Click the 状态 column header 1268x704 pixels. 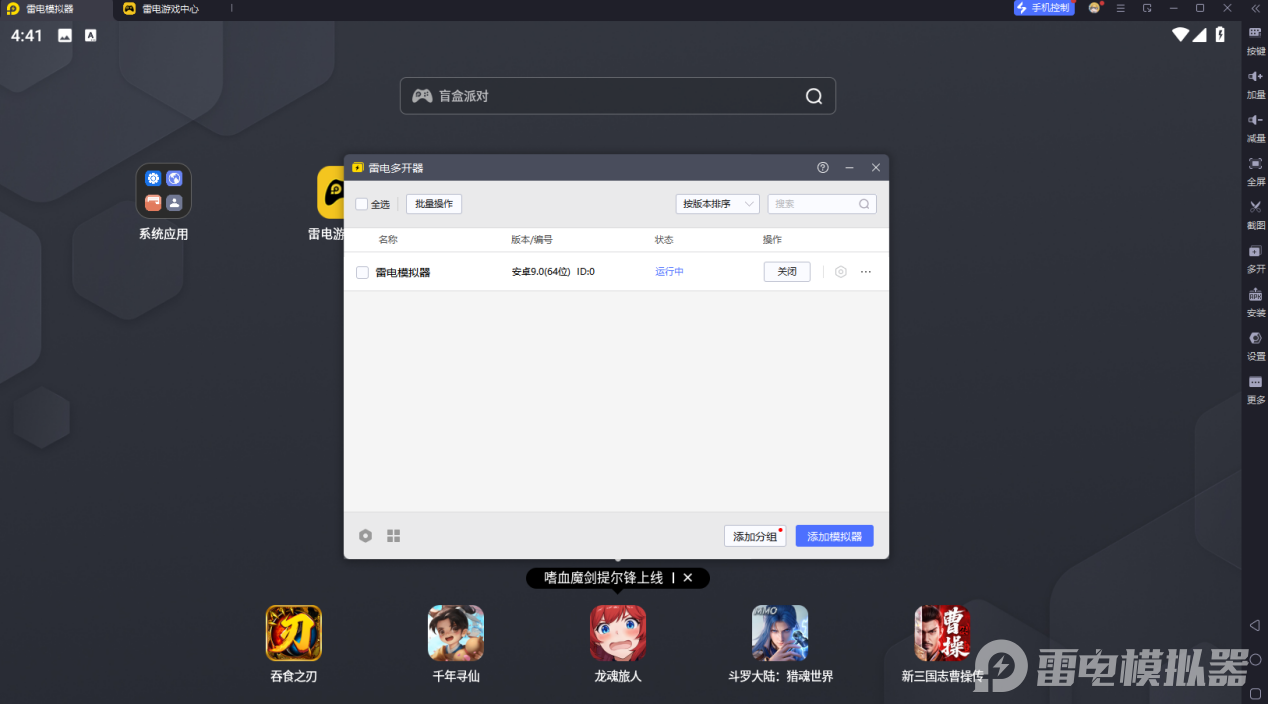664,240
